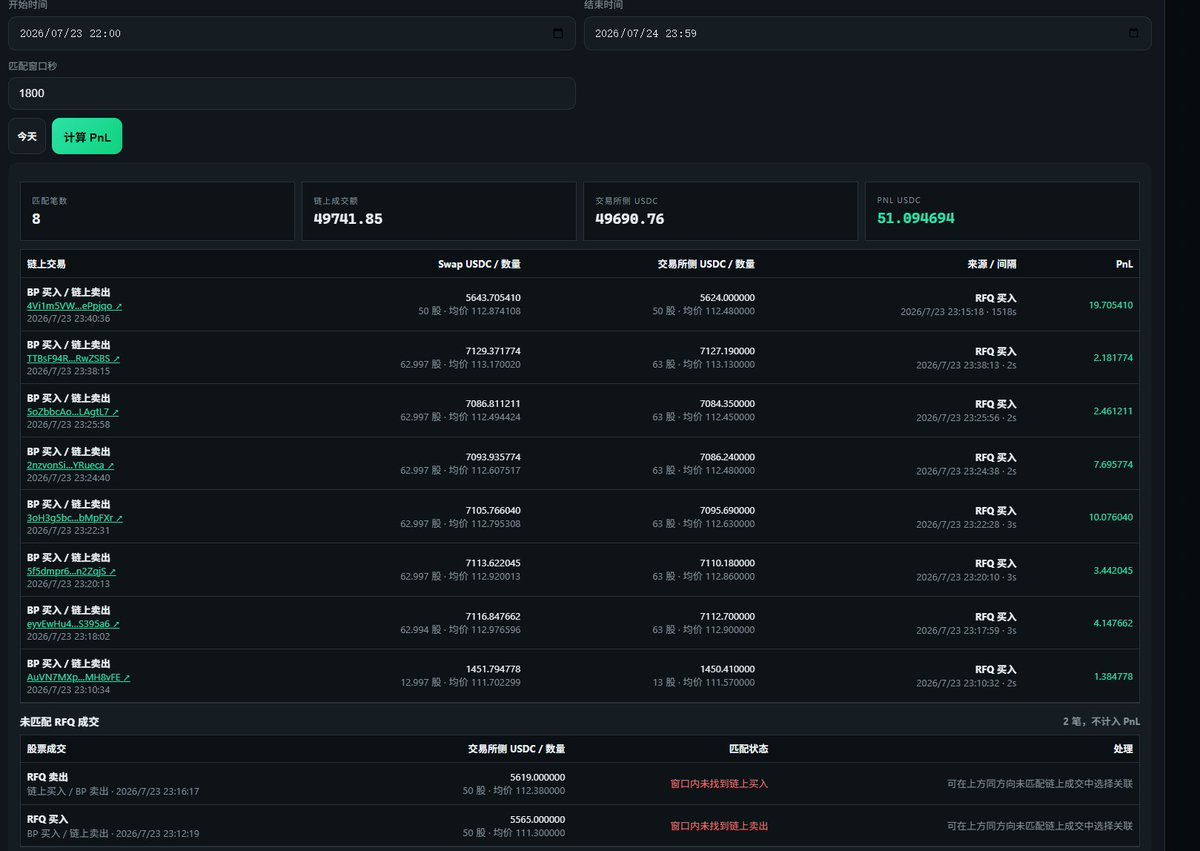Click swap amount 7105.766040
Screen dimensions: 1200x851
point(493,510)
